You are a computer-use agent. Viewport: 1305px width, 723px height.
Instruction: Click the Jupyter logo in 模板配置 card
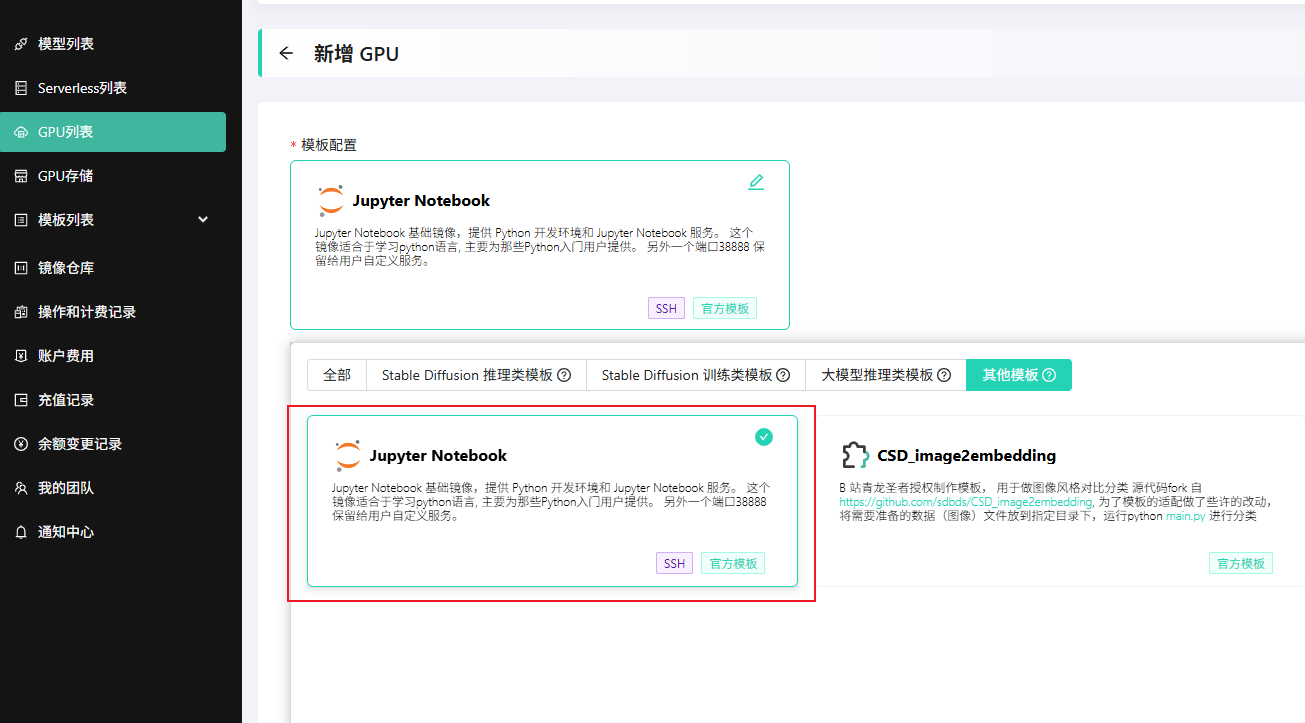(330, 201)
